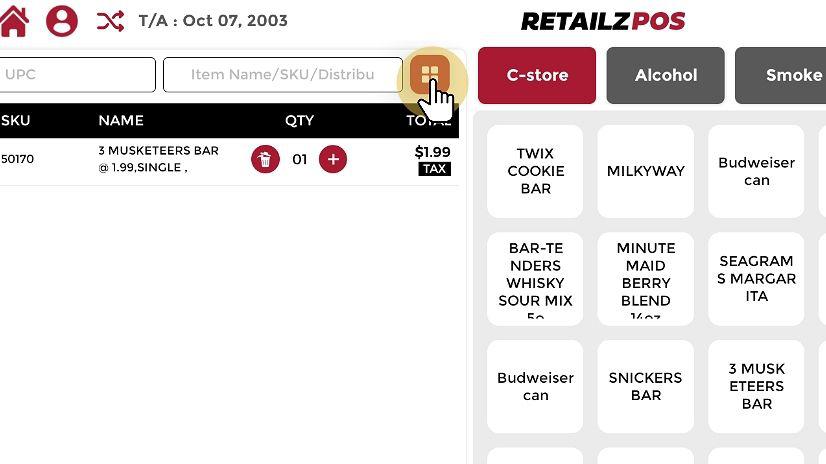
Task: Tap the Snickers Bar product tile
Action: (646, 386)
